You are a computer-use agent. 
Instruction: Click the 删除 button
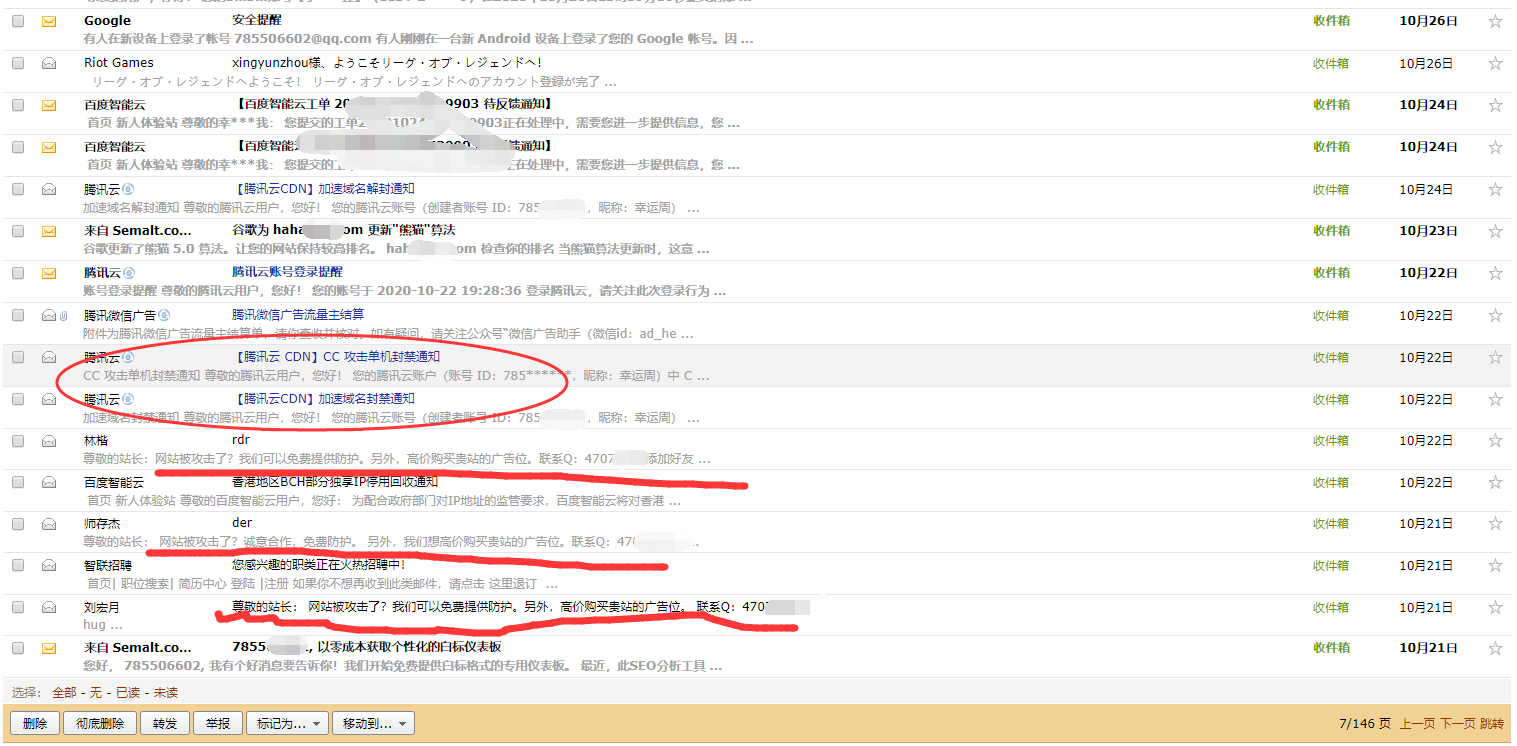[34, 723]
